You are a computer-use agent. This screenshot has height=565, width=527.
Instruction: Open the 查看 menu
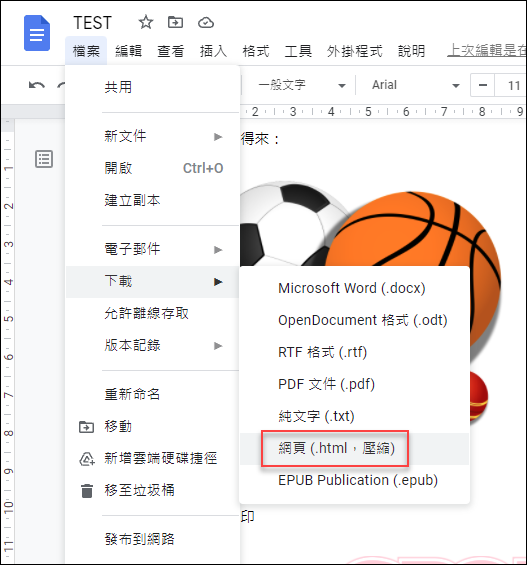[171, 51]
